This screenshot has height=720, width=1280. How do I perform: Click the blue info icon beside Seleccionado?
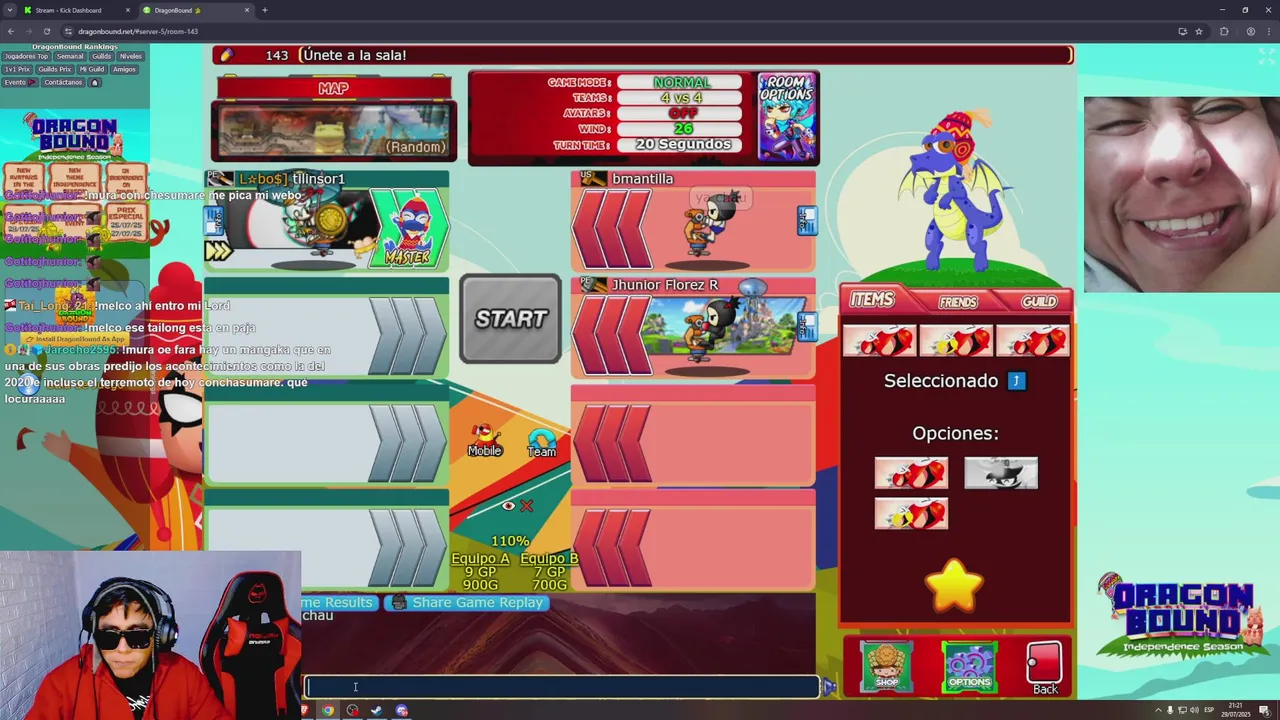(1016, 381)
